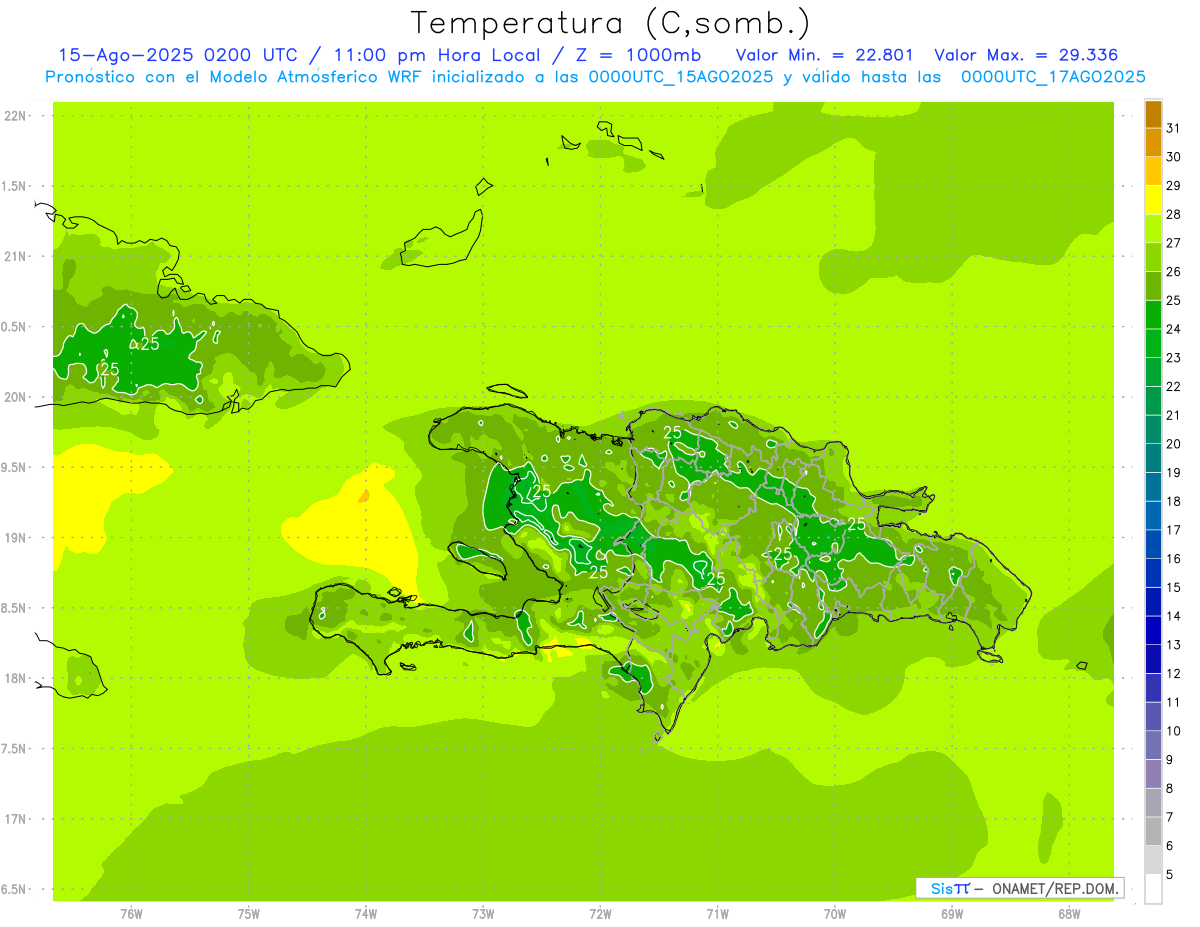Click the "70W" longitude label

(x=835, y=914)
